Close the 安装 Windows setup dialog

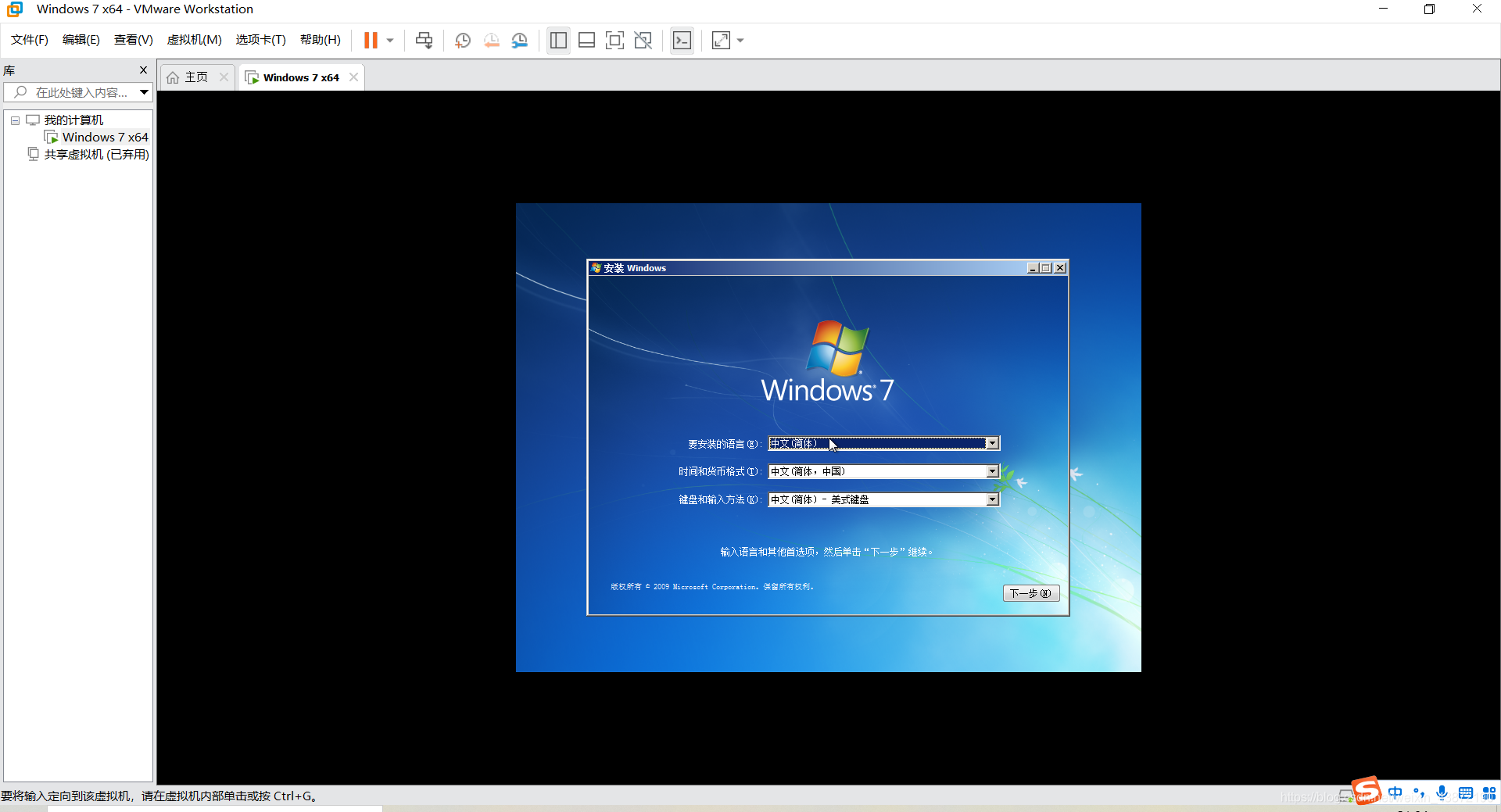(x=1060, y=268)
